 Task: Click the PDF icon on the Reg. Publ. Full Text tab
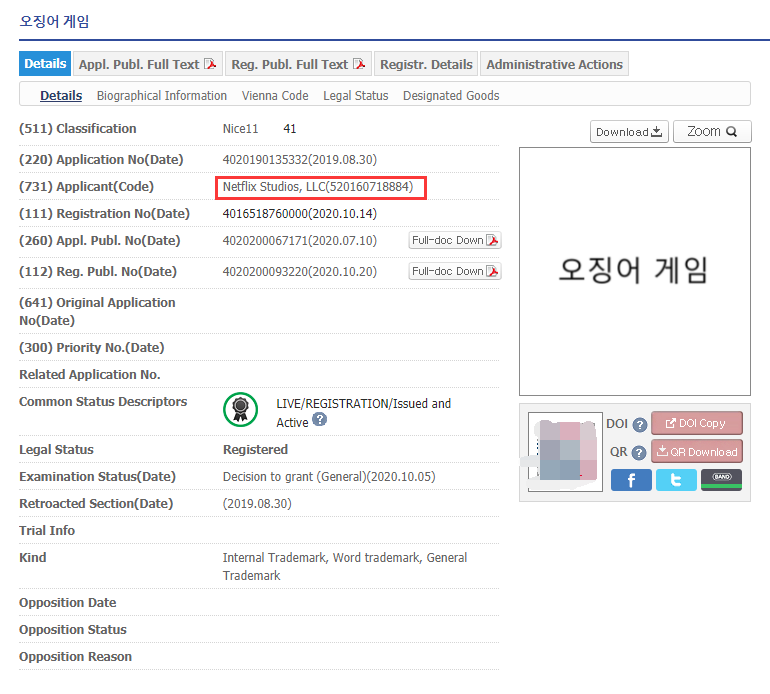point(359,64)
